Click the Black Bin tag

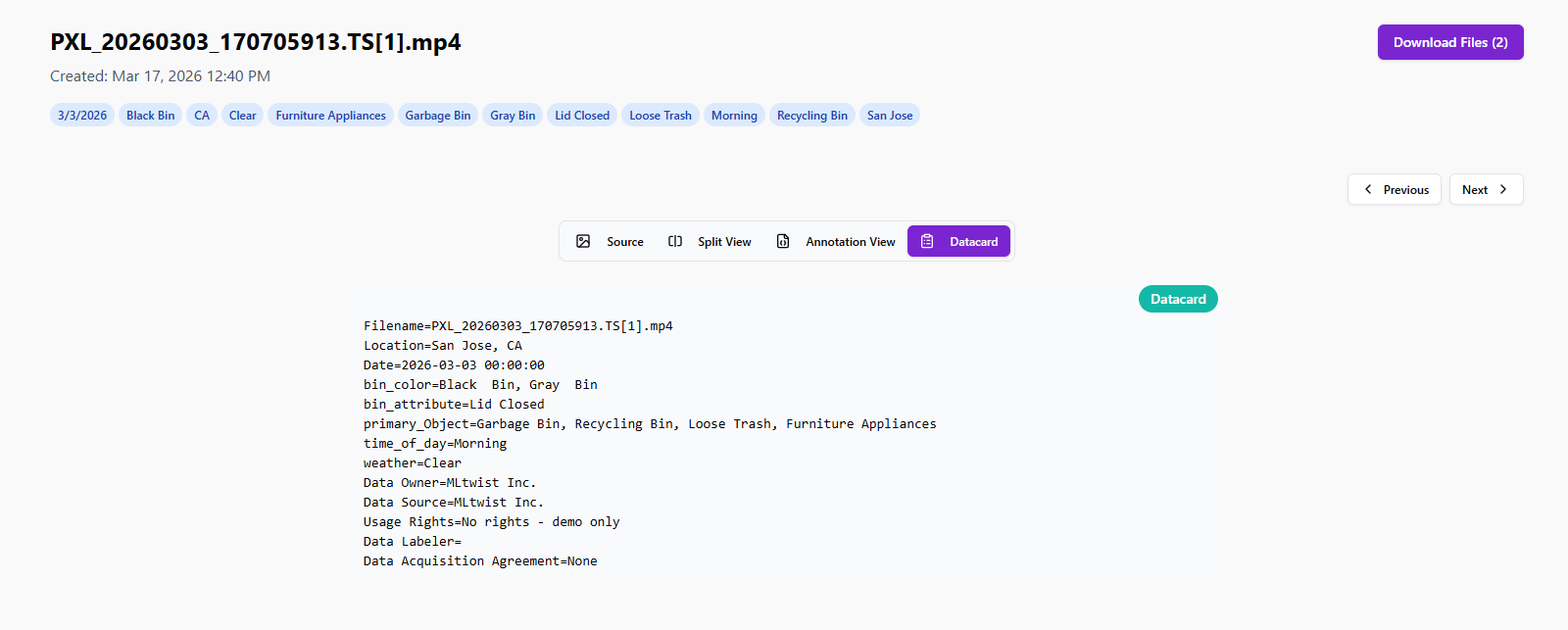point(150,116)
